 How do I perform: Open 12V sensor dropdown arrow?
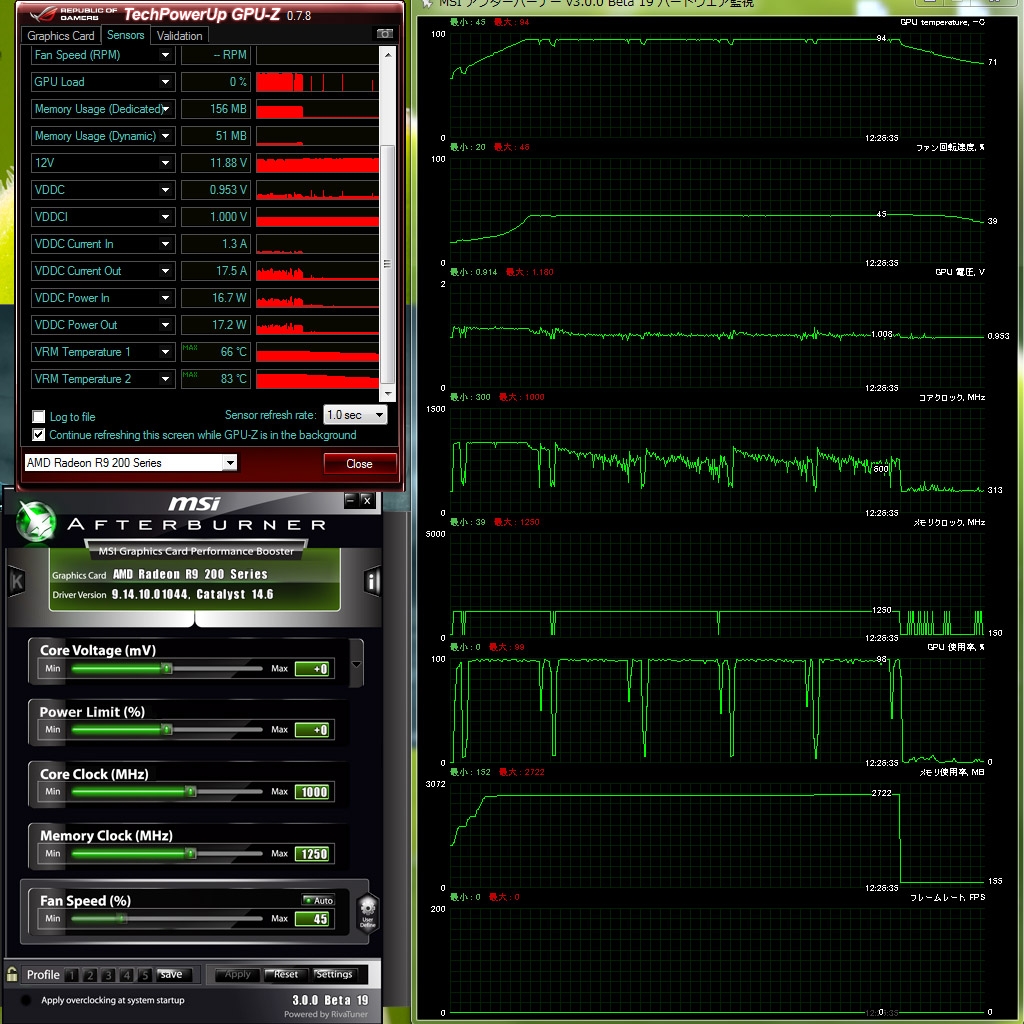coord(165,163)
